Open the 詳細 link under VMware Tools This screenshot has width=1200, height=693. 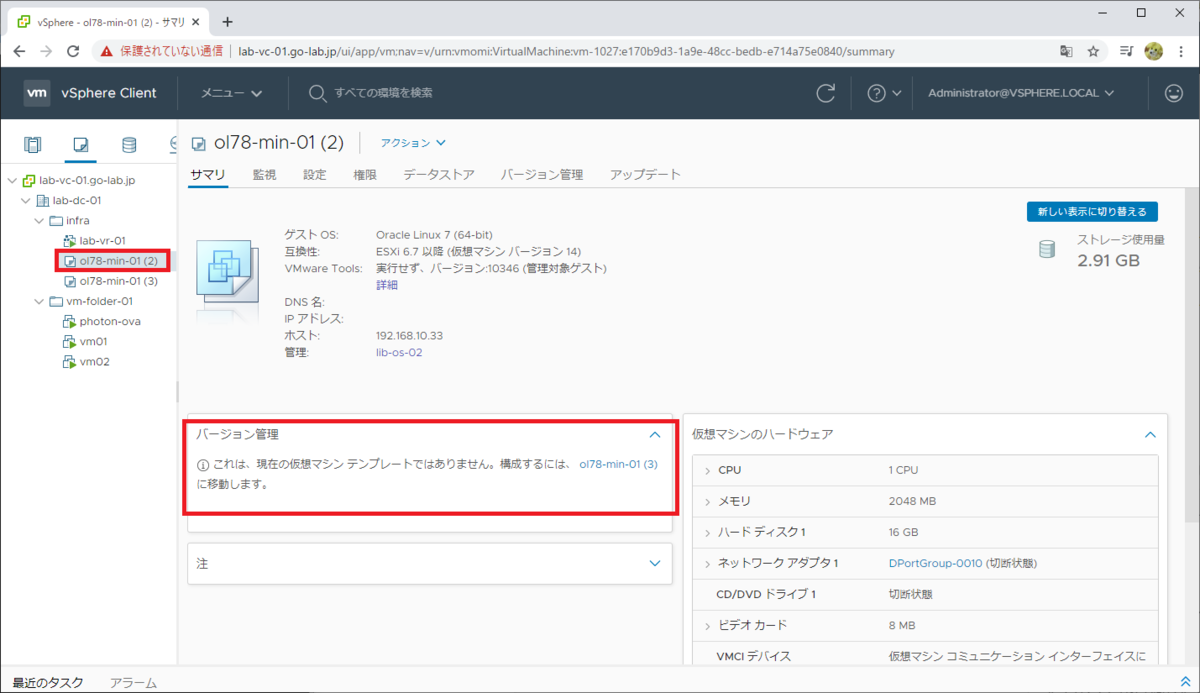386,285
